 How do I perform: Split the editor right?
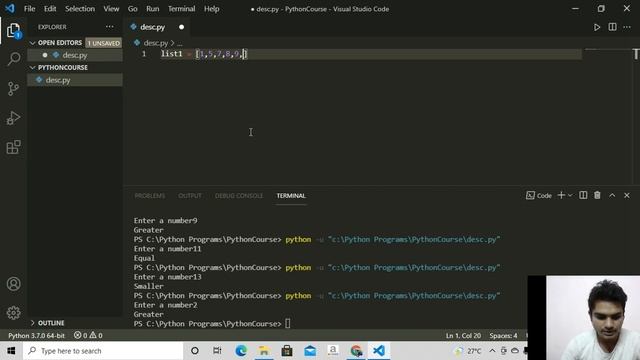612,27
